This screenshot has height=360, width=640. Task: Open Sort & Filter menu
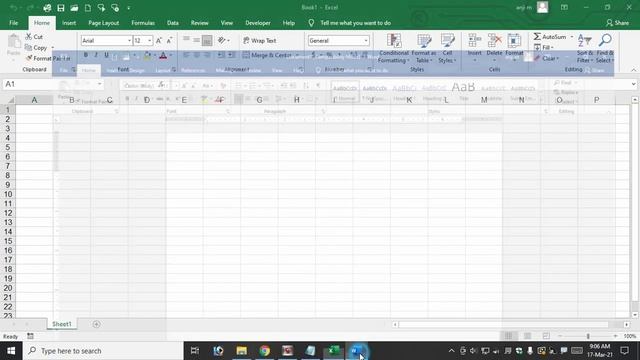[x=585, y=49]
